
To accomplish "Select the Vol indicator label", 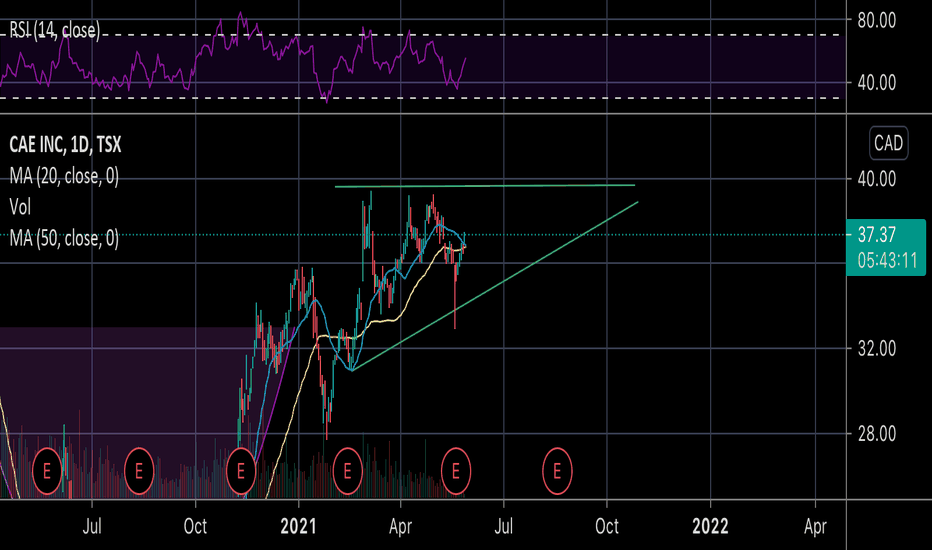I will click(20, 207).
